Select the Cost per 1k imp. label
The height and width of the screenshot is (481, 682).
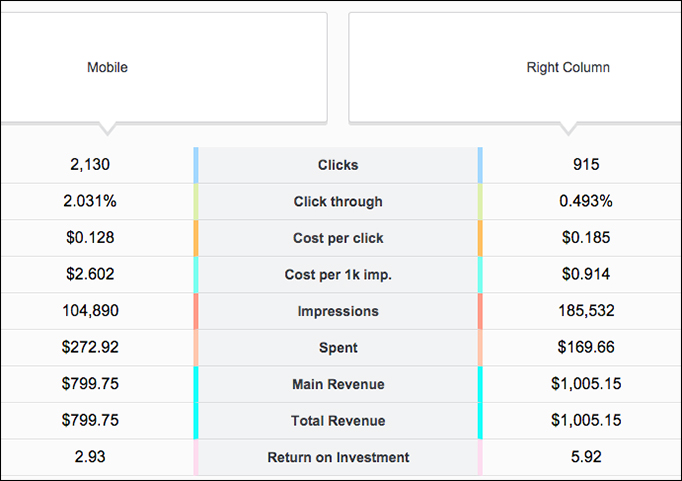tap(338, 275)
